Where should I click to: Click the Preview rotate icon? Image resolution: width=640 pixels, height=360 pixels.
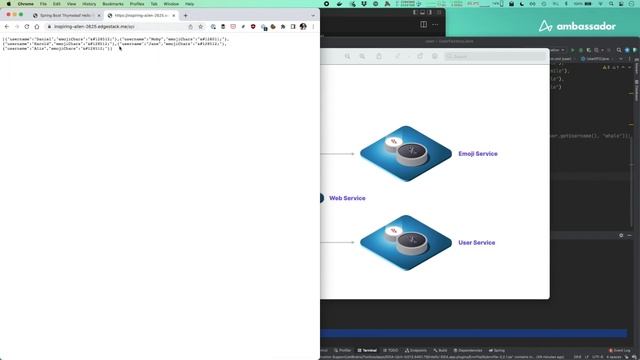pyautogui.click(x=420, y=56)
